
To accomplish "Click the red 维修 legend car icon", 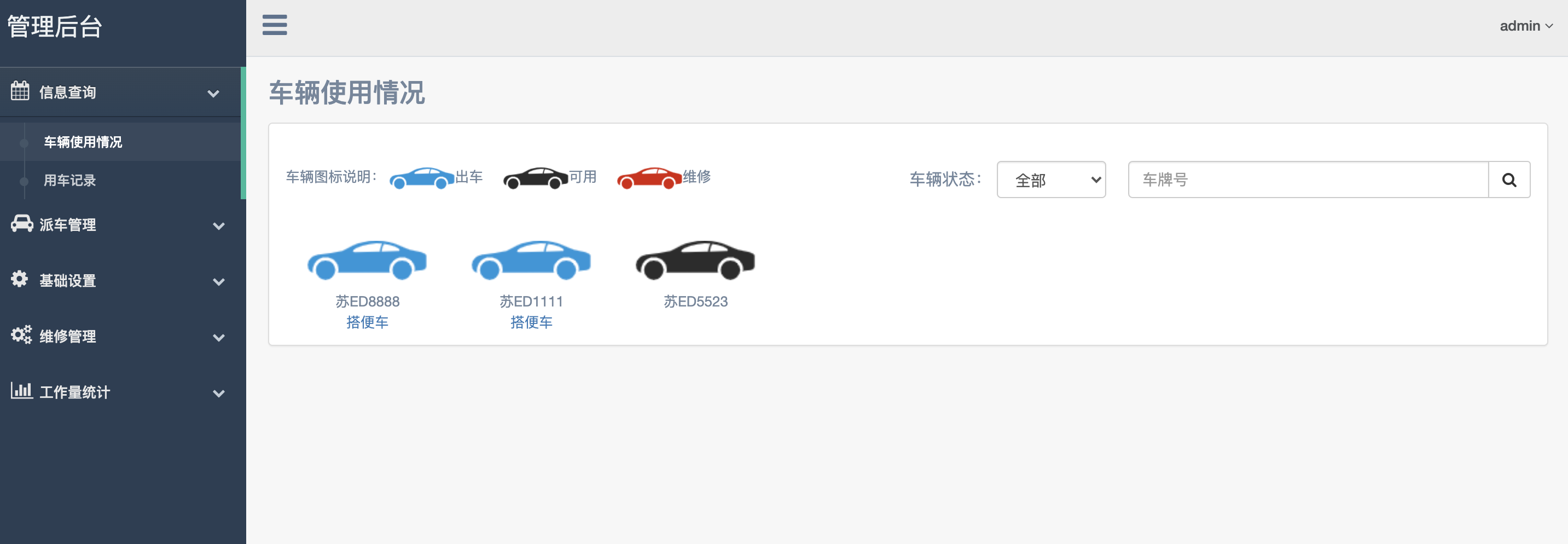I will coord(649,178).
